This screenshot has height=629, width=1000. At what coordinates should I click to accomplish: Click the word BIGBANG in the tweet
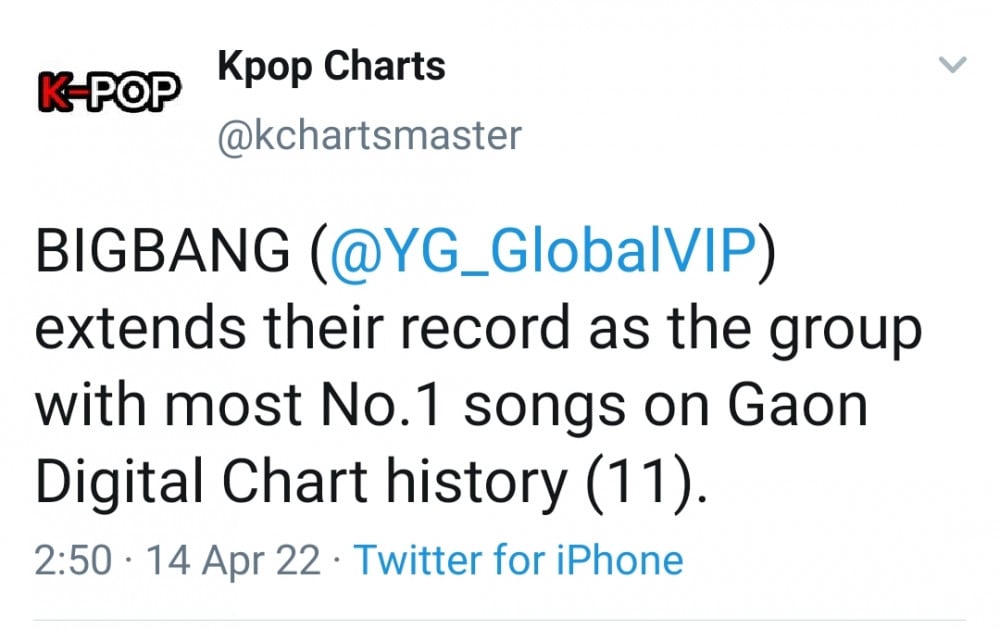(163, 250)
